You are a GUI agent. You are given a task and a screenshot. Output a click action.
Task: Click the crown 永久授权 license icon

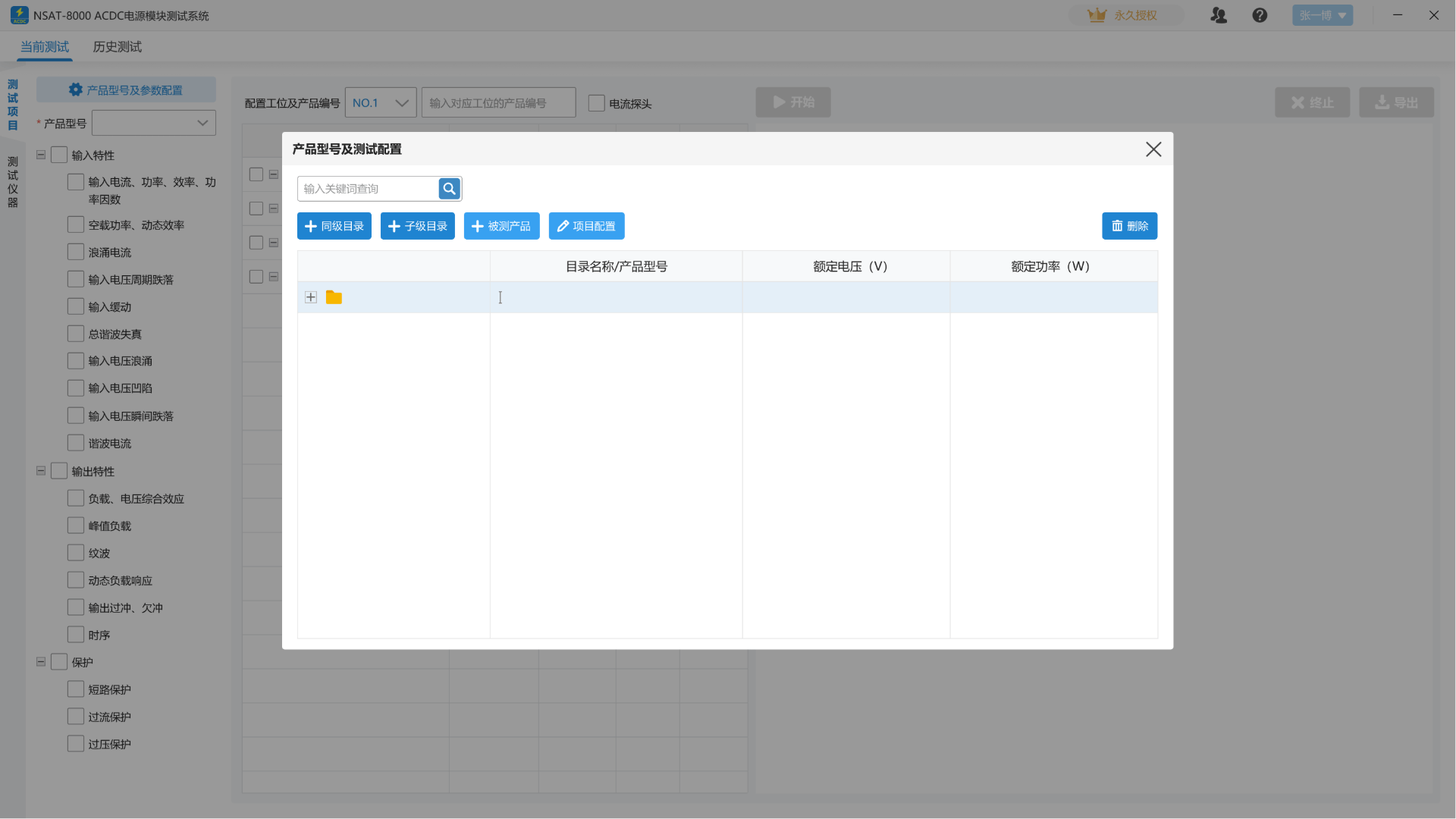(1097, 15)
